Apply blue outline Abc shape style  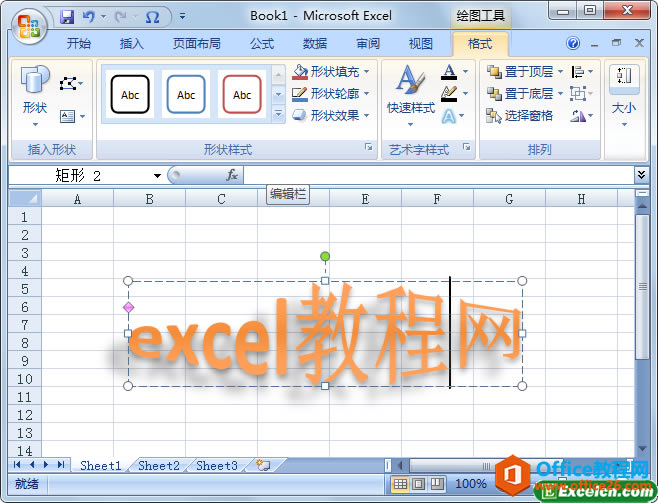186,94
